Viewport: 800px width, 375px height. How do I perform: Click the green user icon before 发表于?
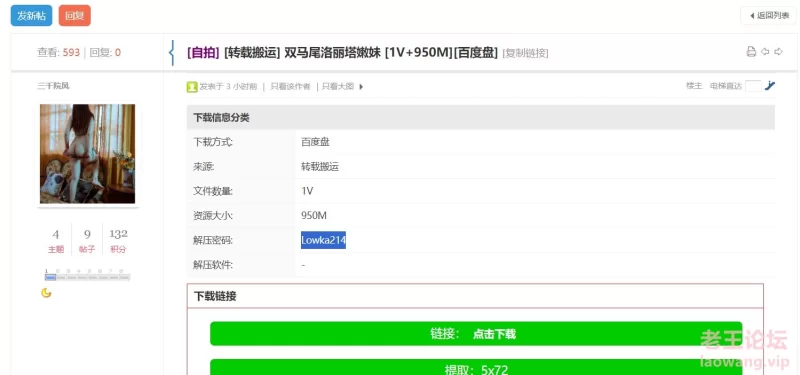click(192, 87)
